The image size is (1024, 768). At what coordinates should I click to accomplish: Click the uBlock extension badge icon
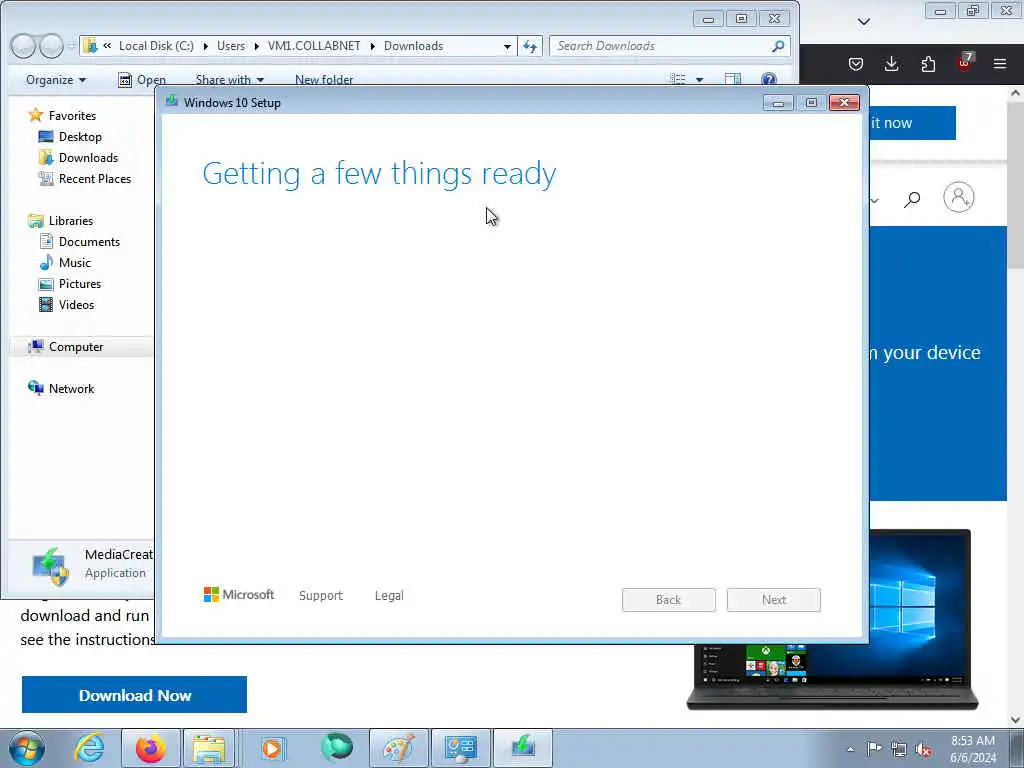pos(965,63)
